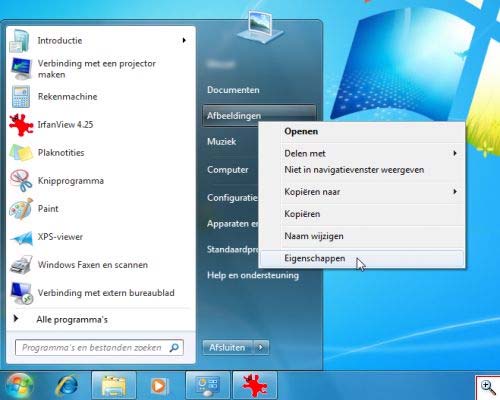Screen dimensions: 500x400
Task: Click the Knipprogramma scissors icon
Action: (21, 181)
